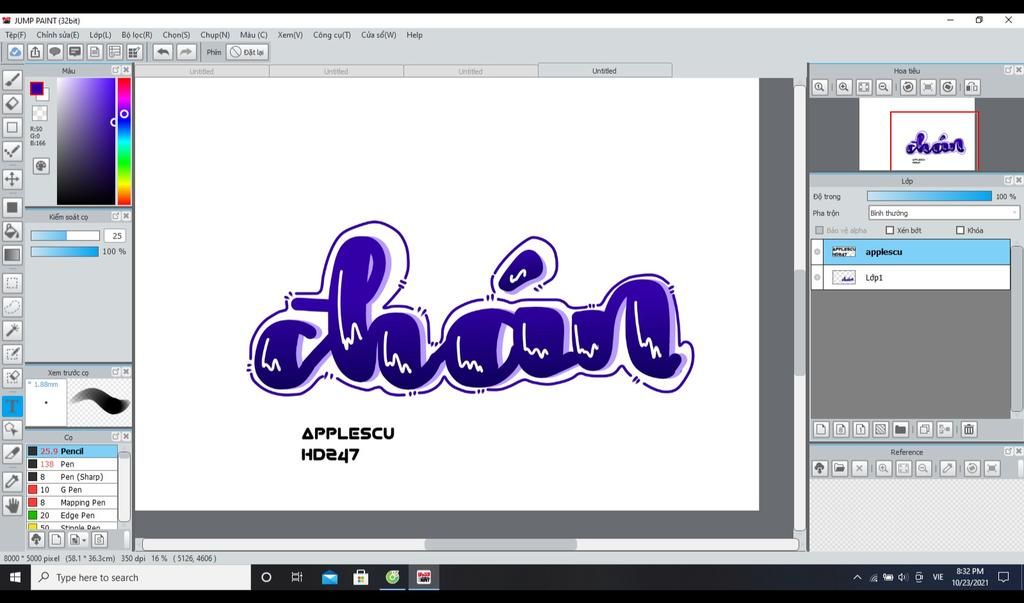
Task: Select the Mapping Pen brush
Action: coord(72,502)
